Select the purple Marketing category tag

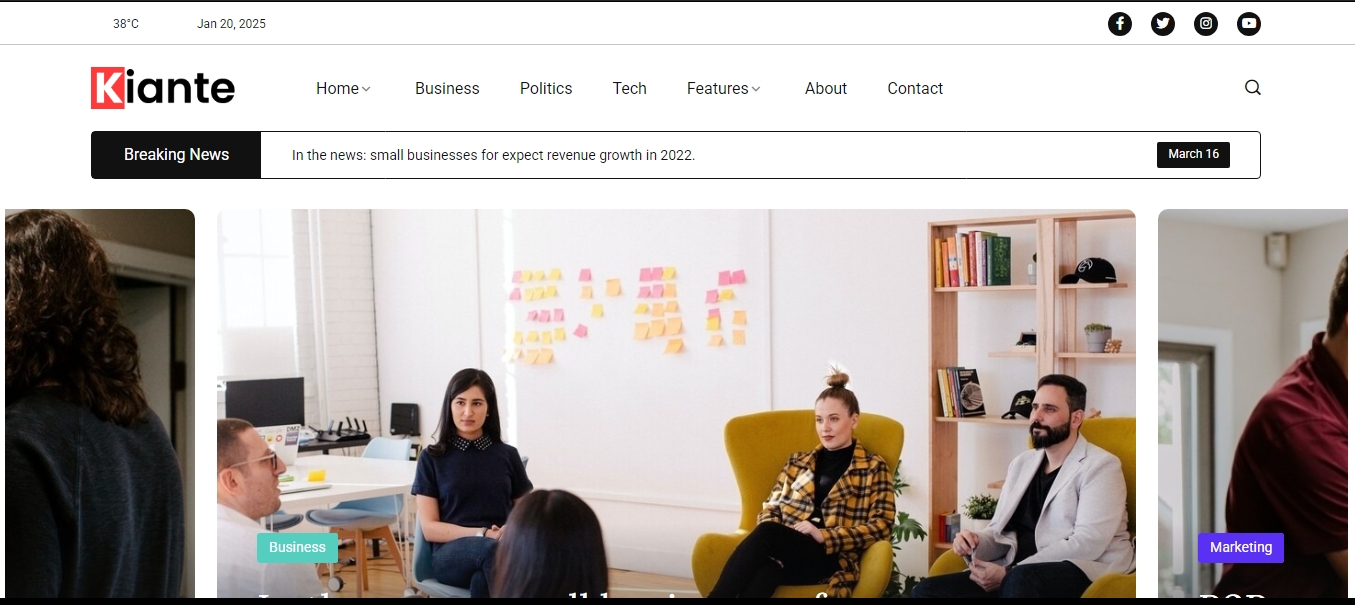pos(1241,547)
